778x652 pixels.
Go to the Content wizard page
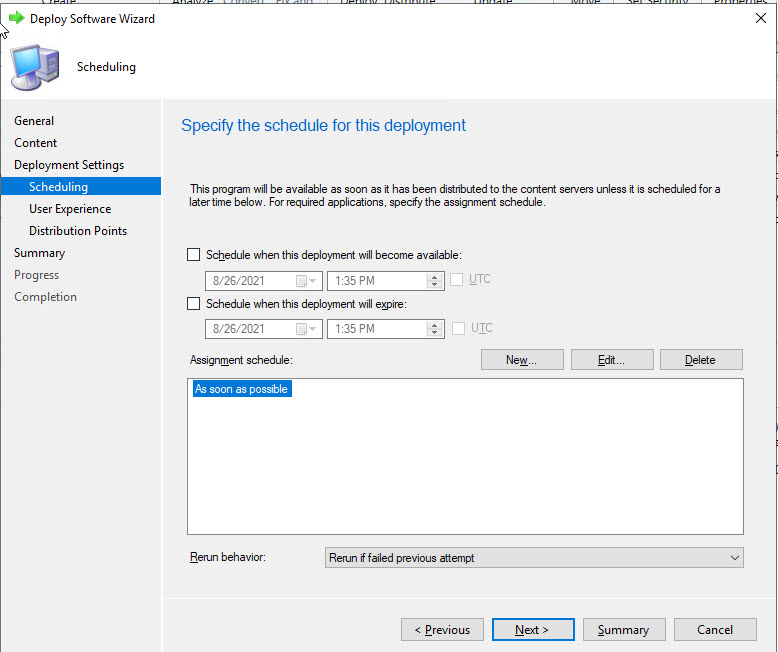click(x=36, y=143)
